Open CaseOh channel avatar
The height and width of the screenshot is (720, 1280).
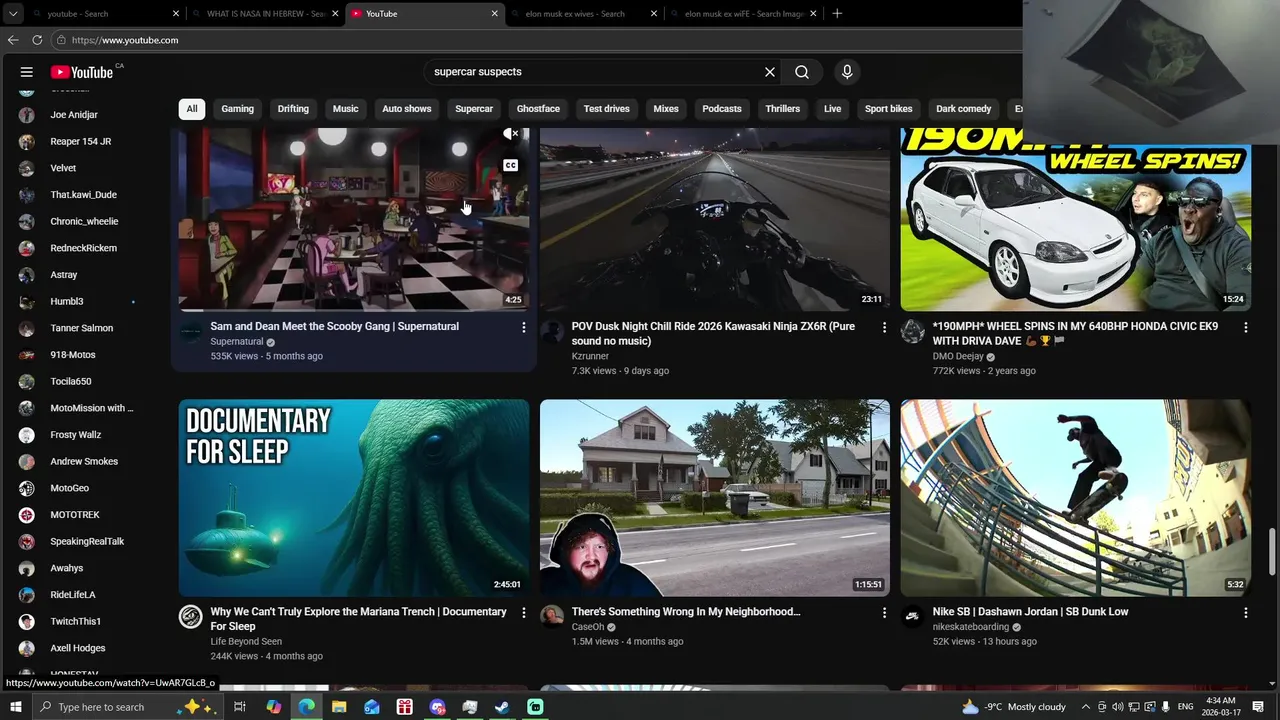coord(552,616)
